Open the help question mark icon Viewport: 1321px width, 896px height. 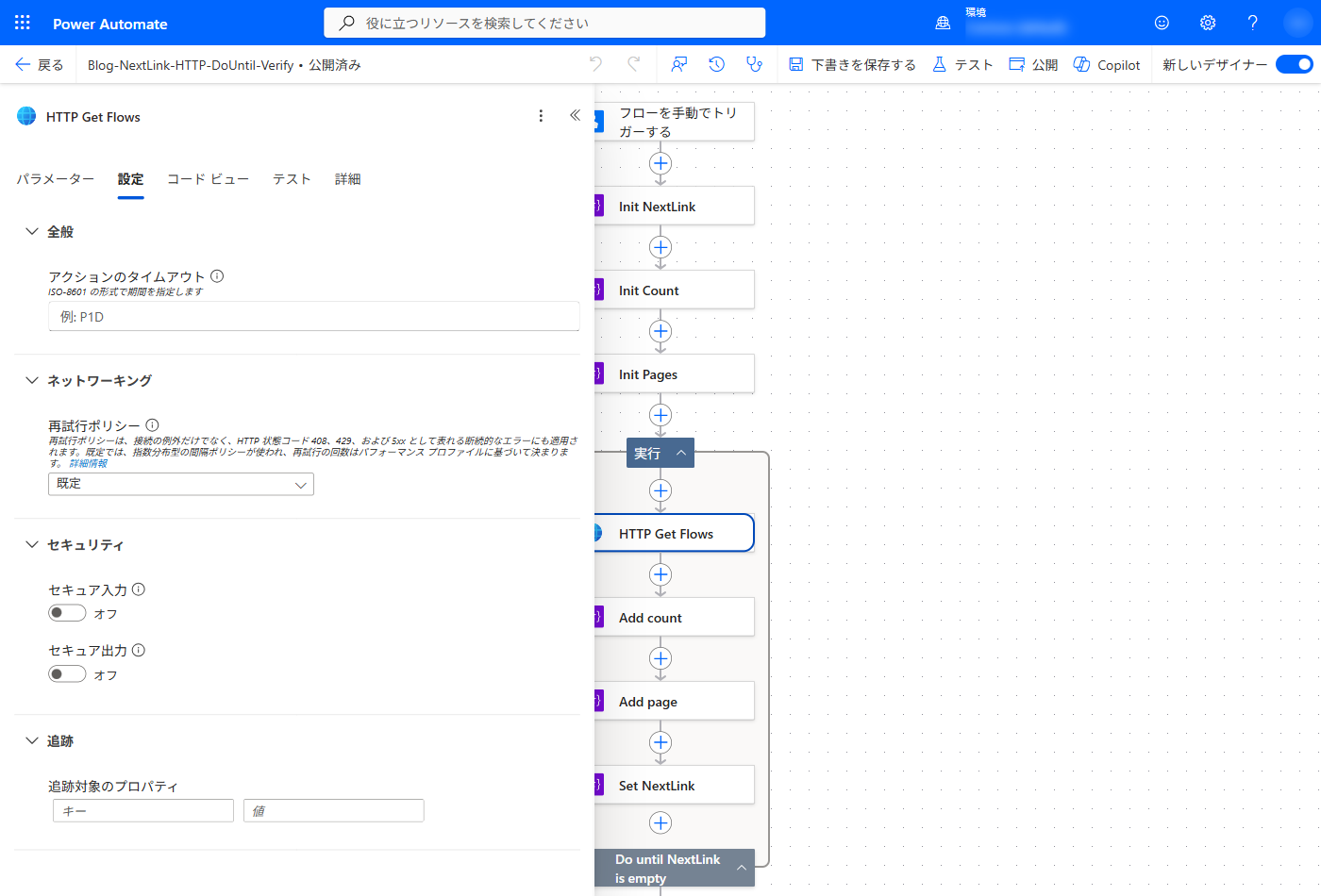[x=1252, y=23]
